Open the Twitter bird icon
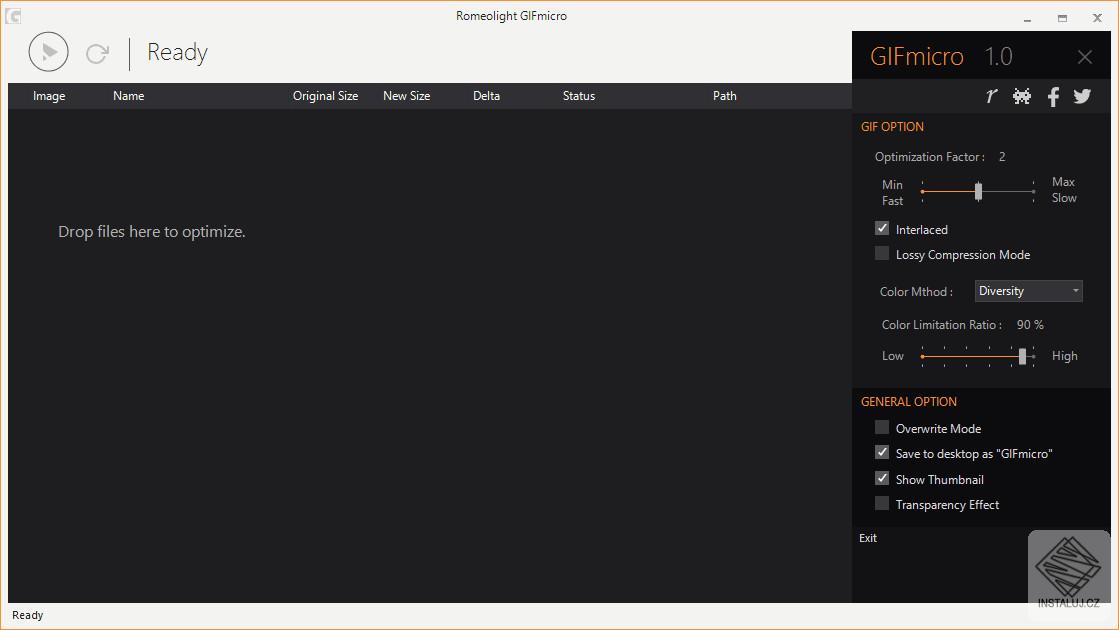1119x630 pixels. 1082,96
